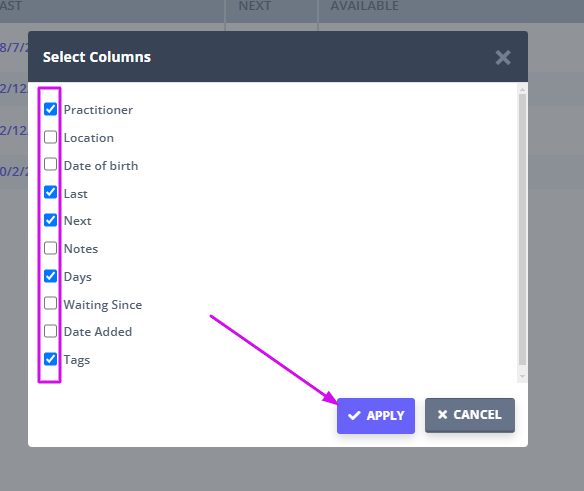This screenshot has height=491, width=584.
Task: Close the Select Columns dialog with X
Action: click(503, 57)
